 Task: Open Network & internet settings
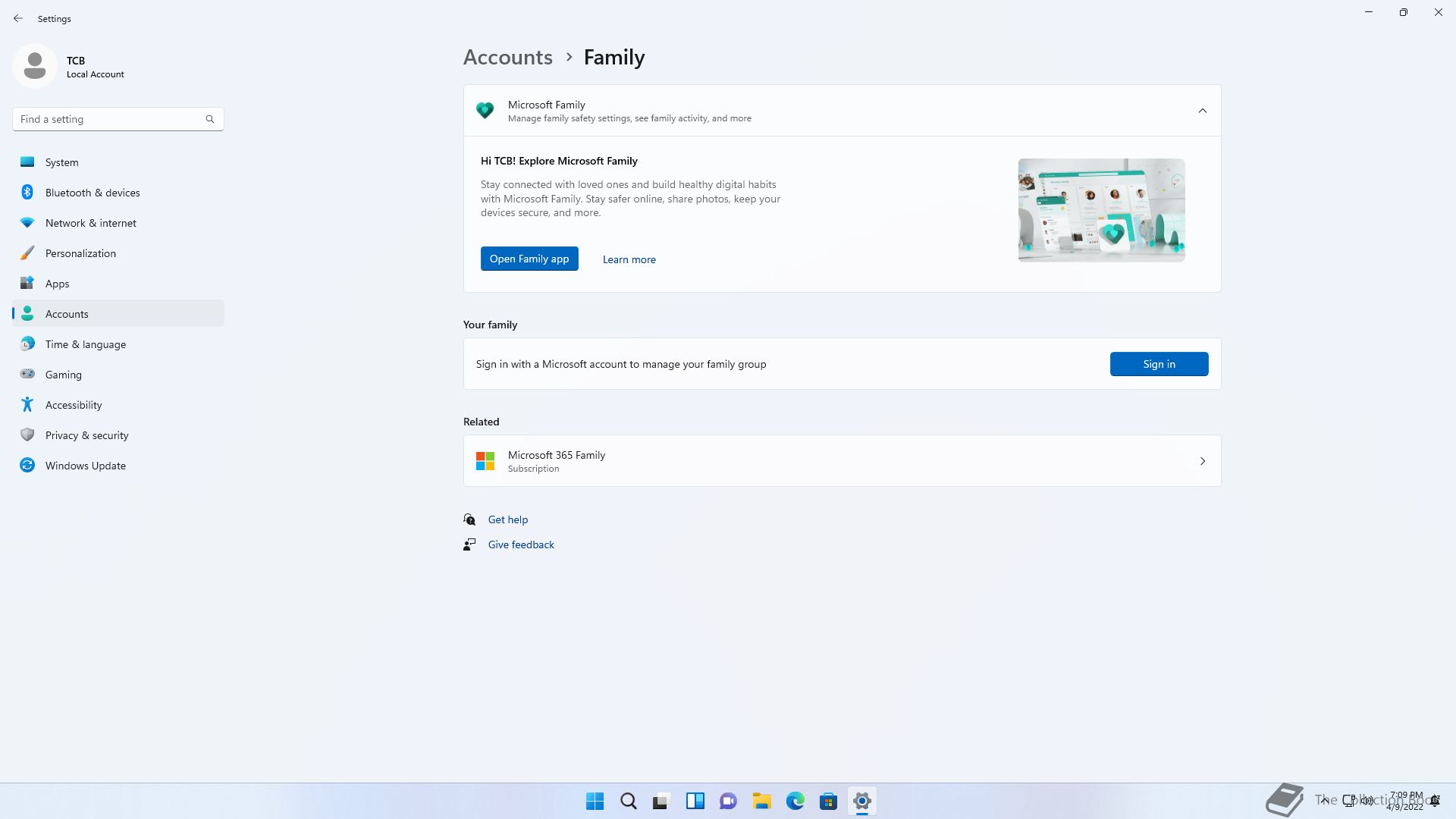pos(118,223)
